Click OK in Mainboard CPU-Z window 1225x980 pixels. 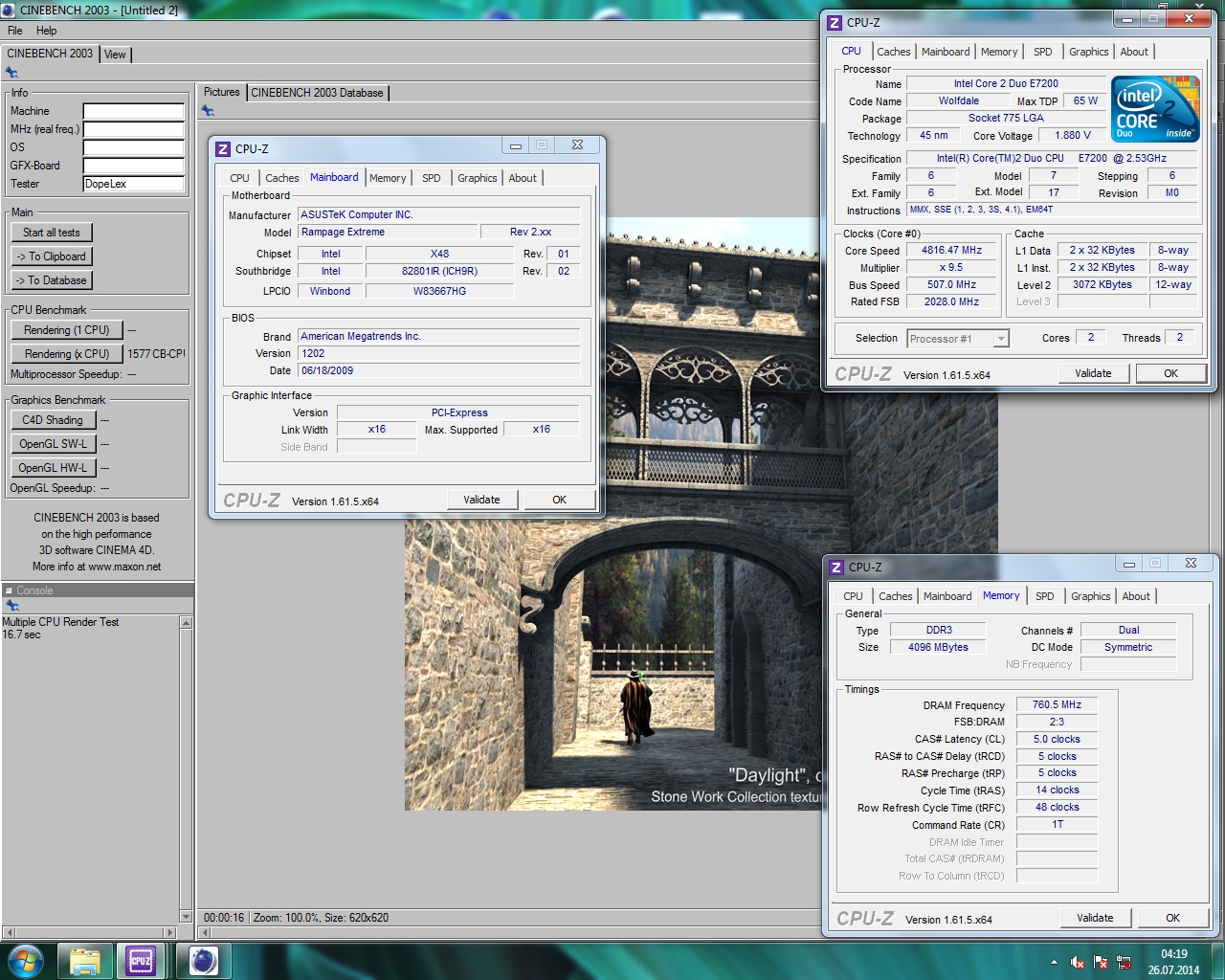click(x=559, y=500)
